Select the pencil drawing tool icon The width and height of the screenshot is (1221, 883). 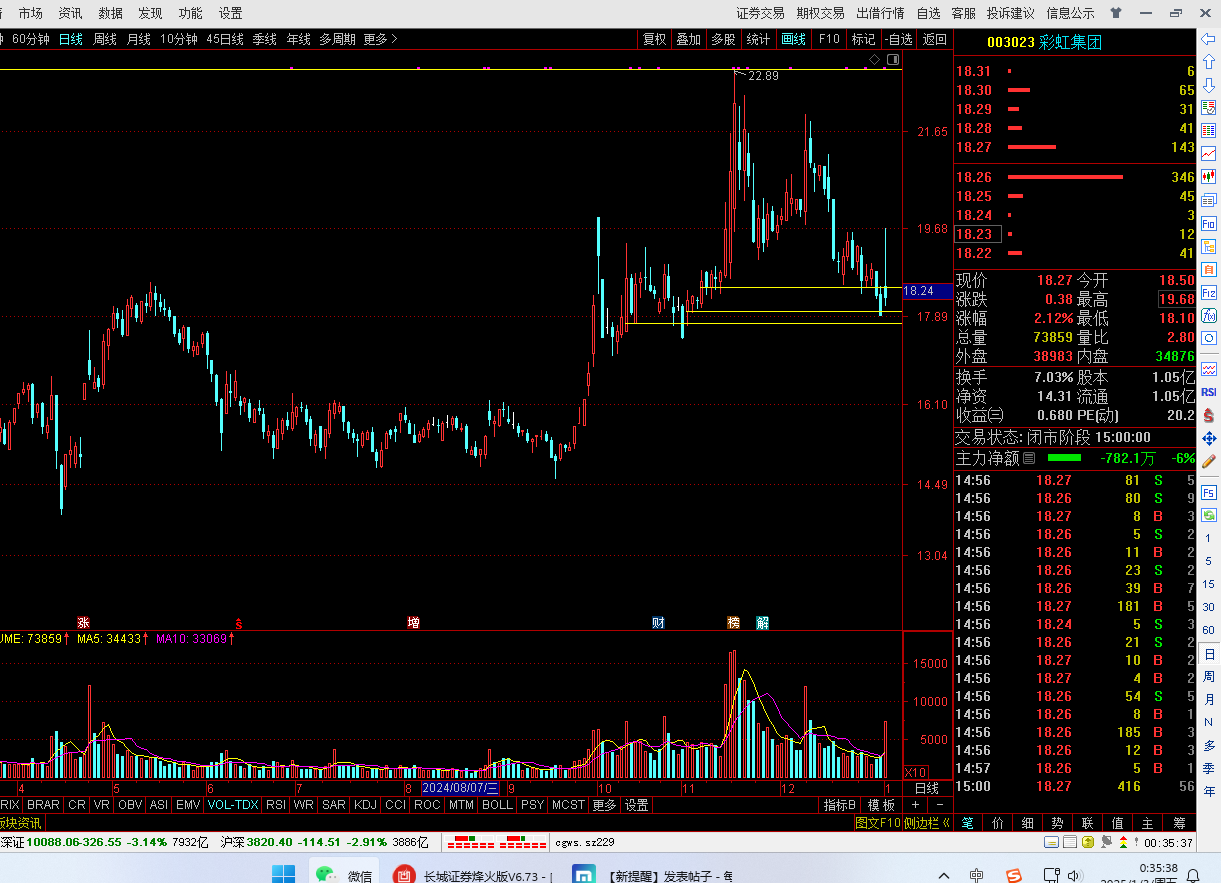pos(1209,461)
